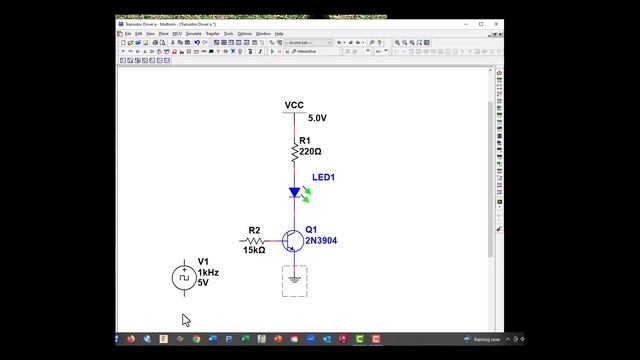Click the VCC 5.0V power label
The image size is (640, 360).
pos(294,106)
